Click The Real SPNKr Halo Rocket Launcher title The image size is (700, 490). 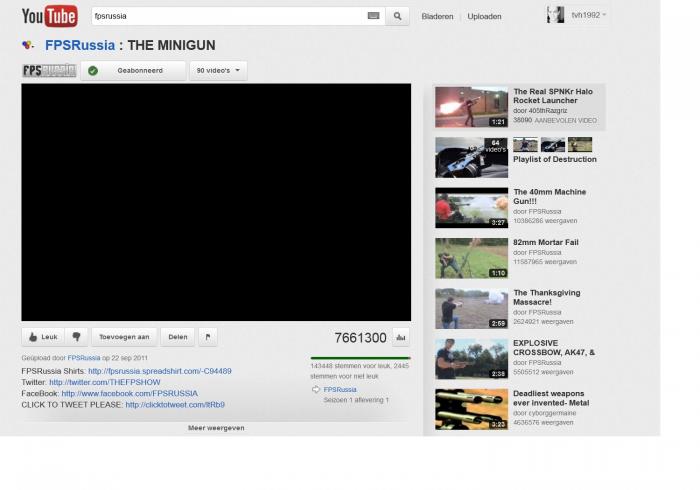[x=553, y=96]
